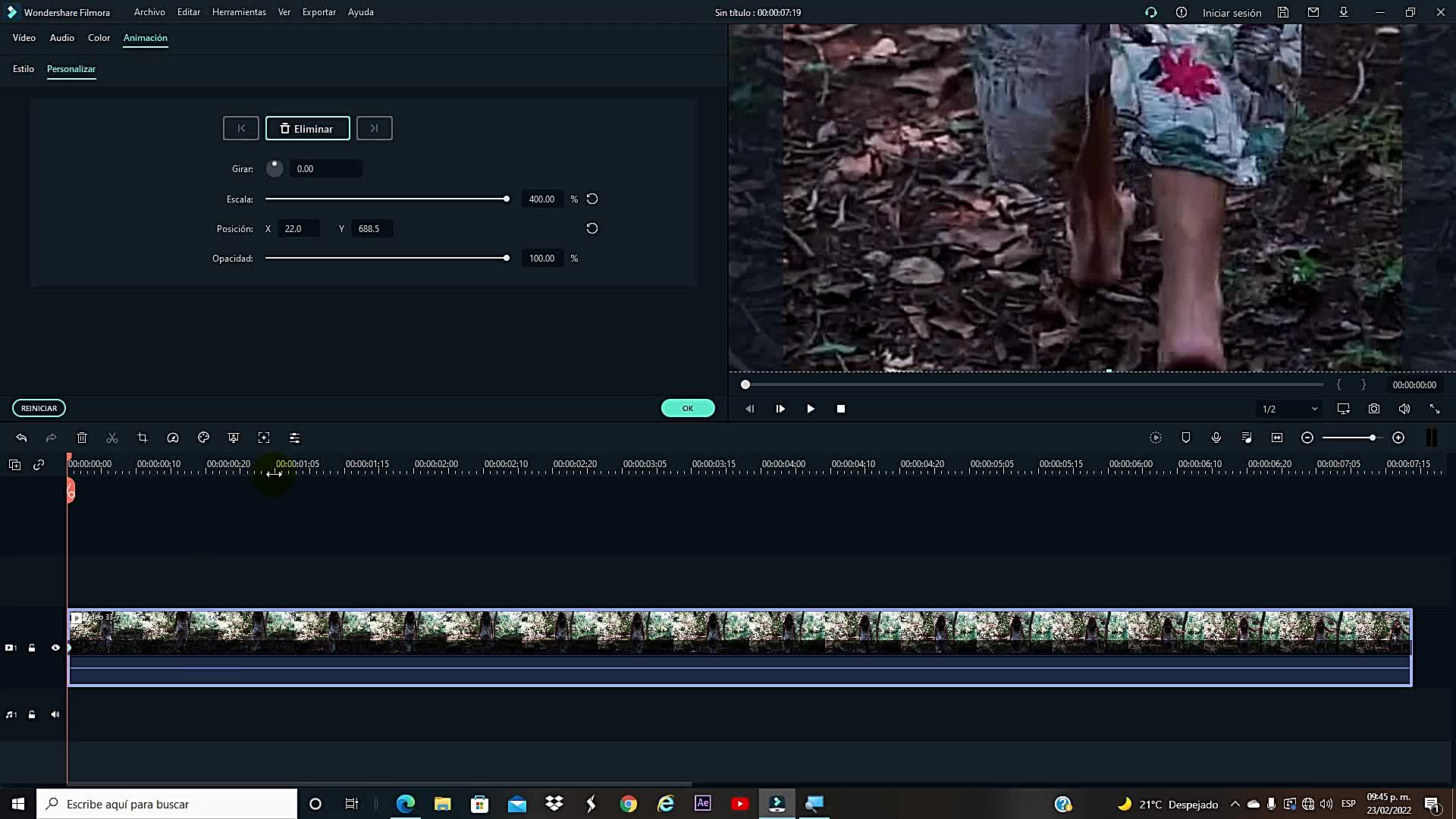1456x819 pixels.
Task: Select the Motion tracking icon
Action: click(x=263, y=438)
